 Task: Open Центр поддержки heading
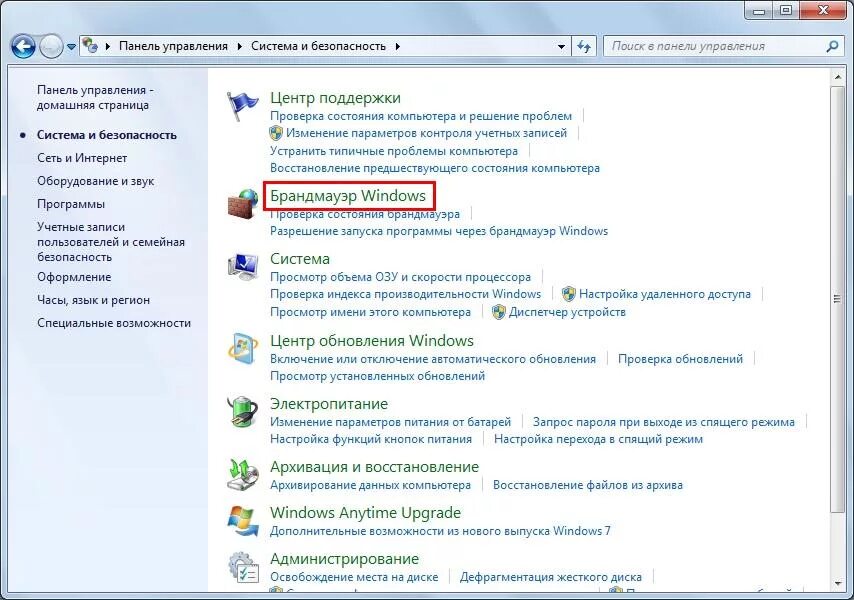pyautogui.click(x=335, y=98)
